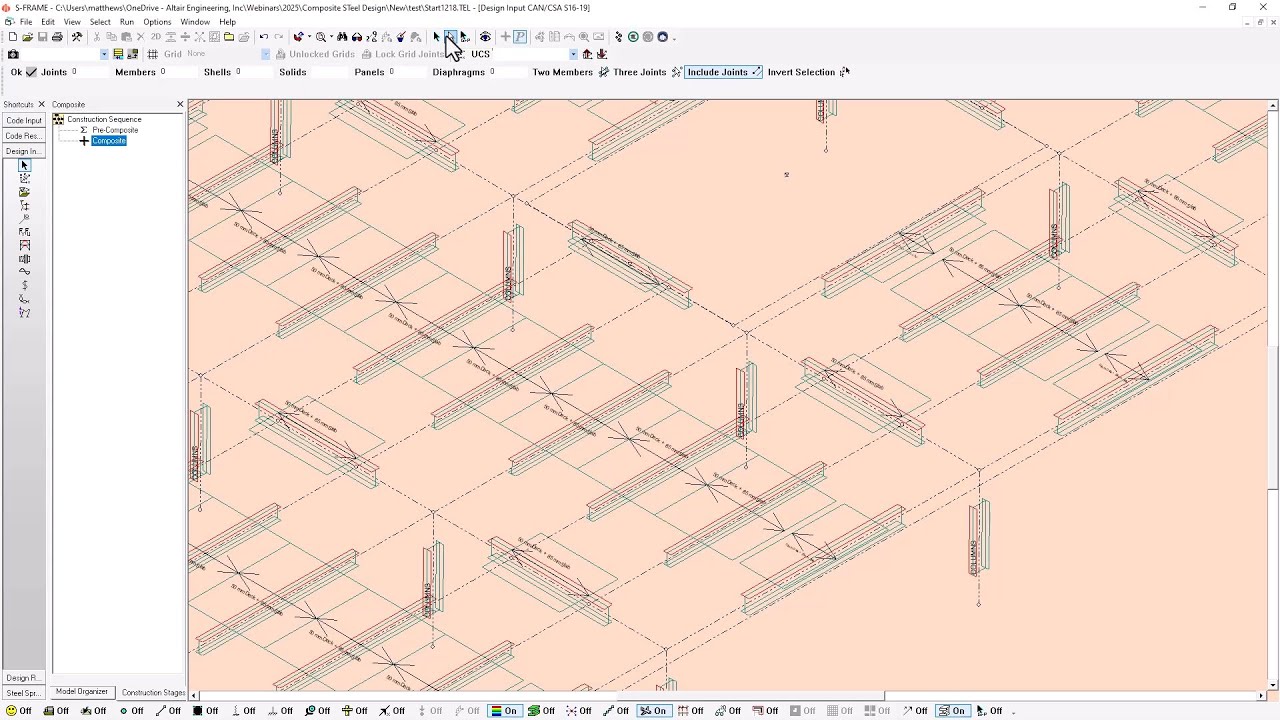Screen dimensions: 1280x720
Task: Click the Invert Selection icon
Action: [x=844, y=72]
